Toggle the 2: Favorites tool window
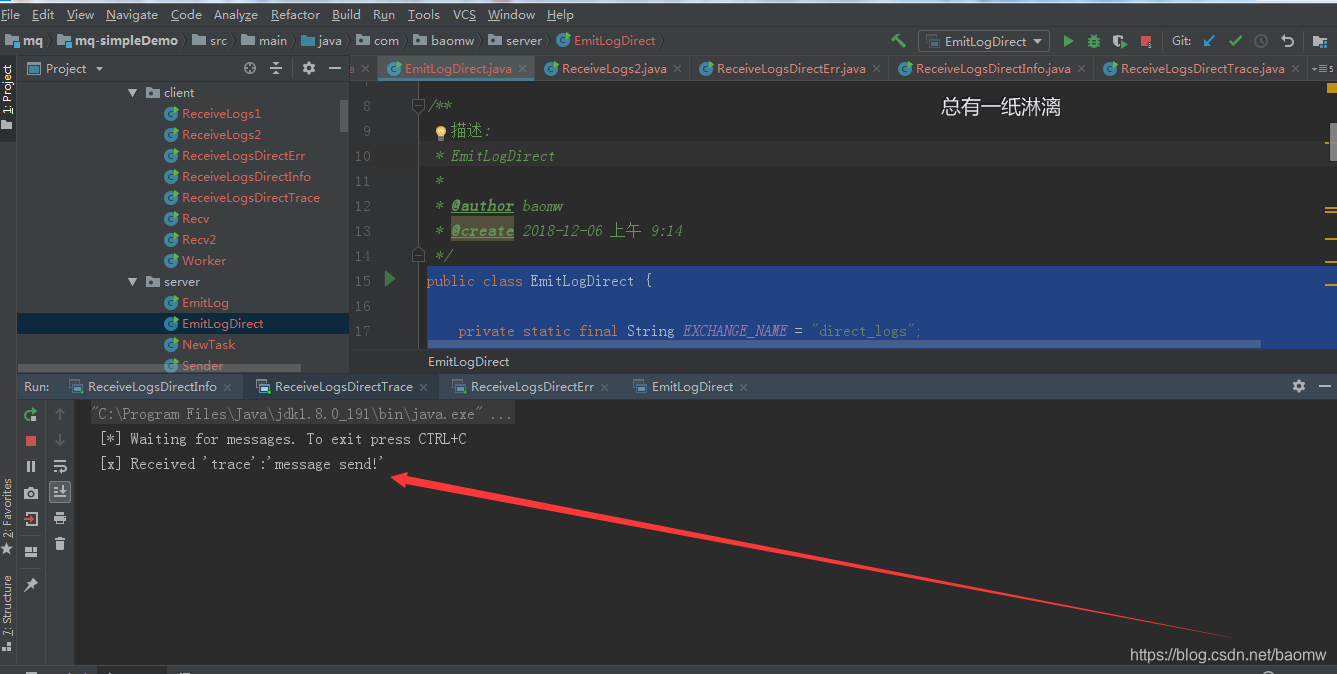Viewport: 1337px width, 674px height. tap(8, 518)
